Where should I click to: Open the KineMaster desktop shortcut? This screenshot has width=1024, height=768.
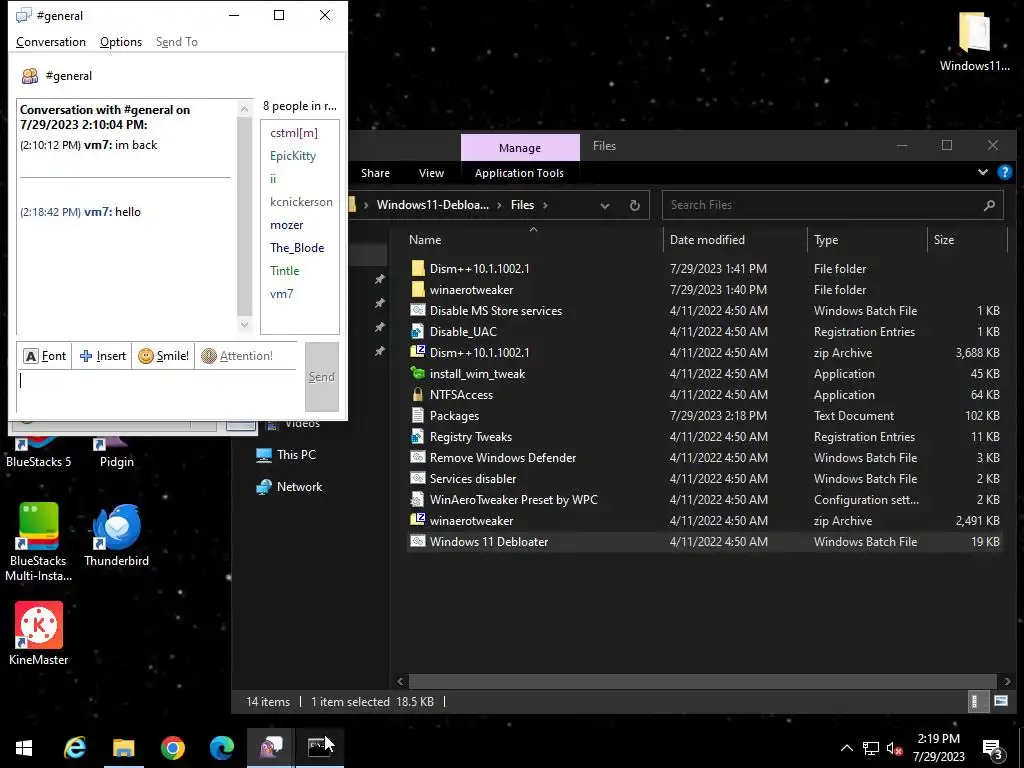coord(39,633)
